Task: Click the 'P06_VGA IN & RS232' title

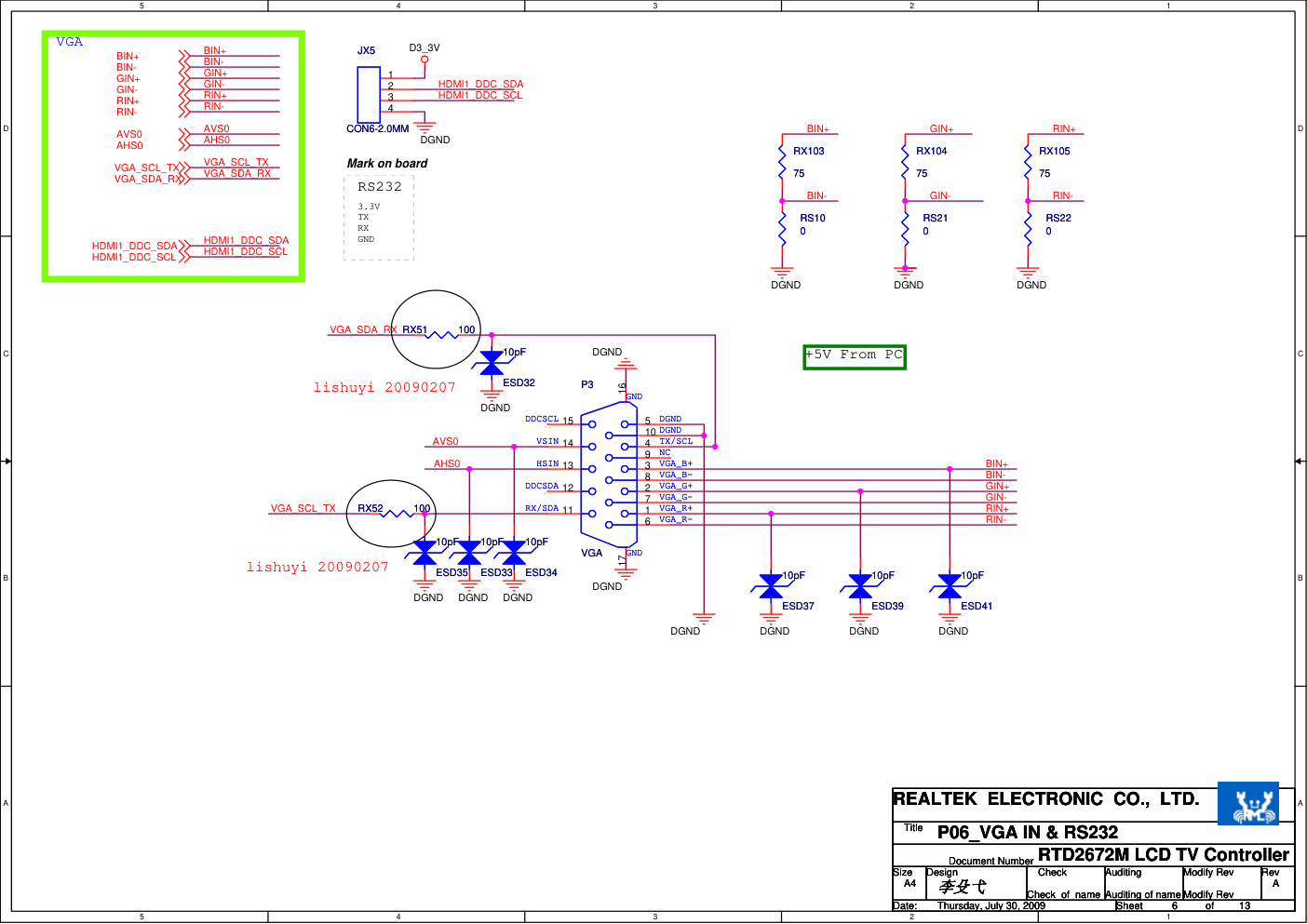Action: pyautogui.click(x=1028, y=833)
